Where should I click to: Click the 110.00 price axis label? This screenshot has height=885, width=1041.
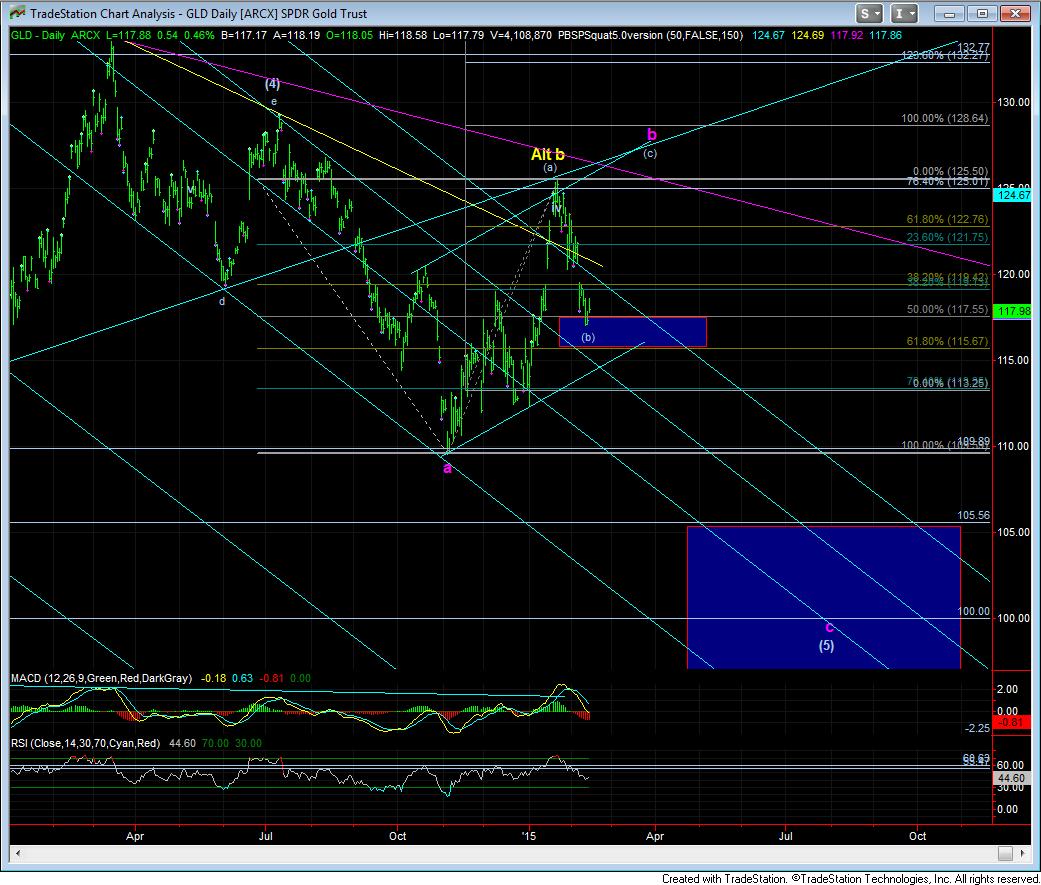(x=1013, y=446)
